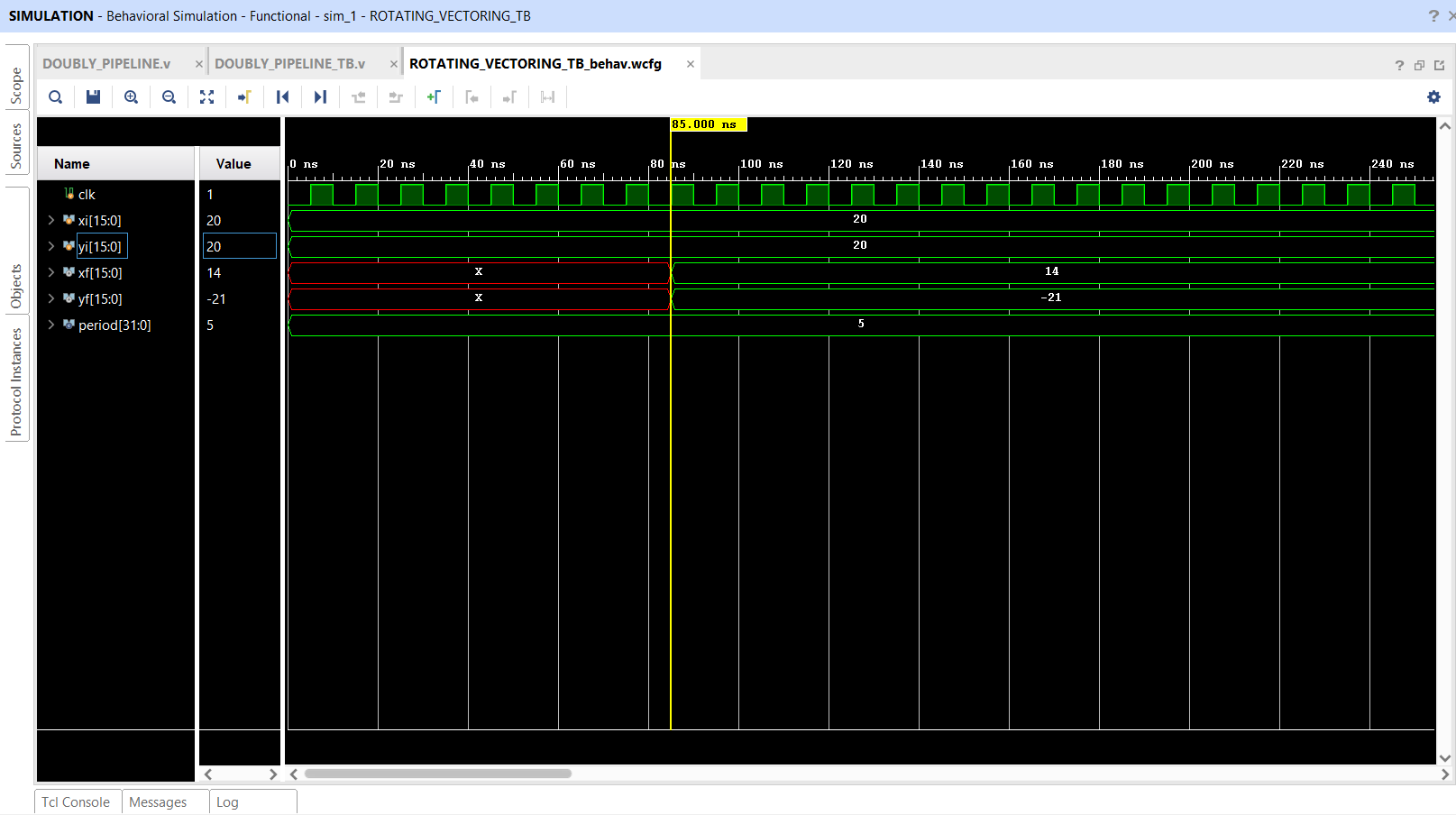Screen dimensions: 1456x815
Task: Open the Messages tab at the bottom
Action: tap(157, 801)
